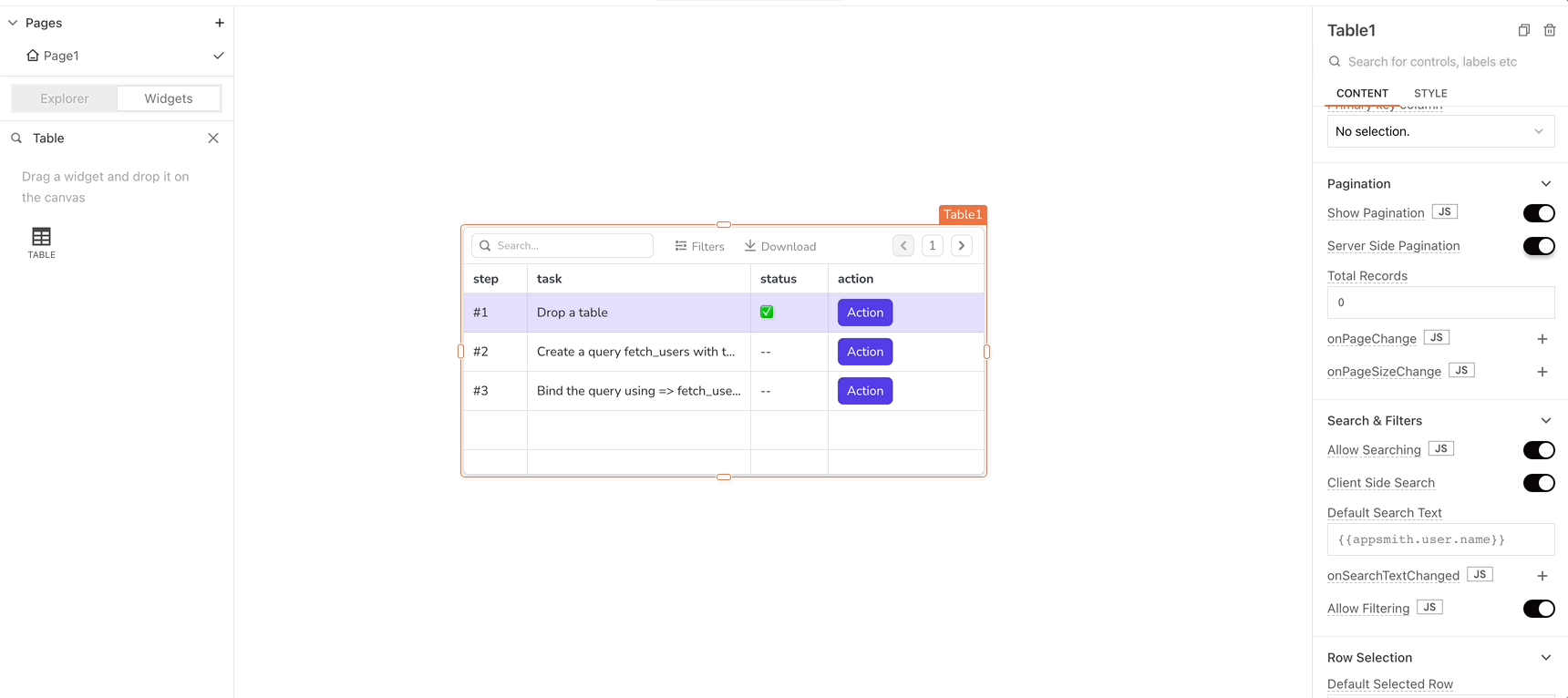Toggle JS for onSearchTextChanged
The image size is (1568, 698).
pos(1480,574)
